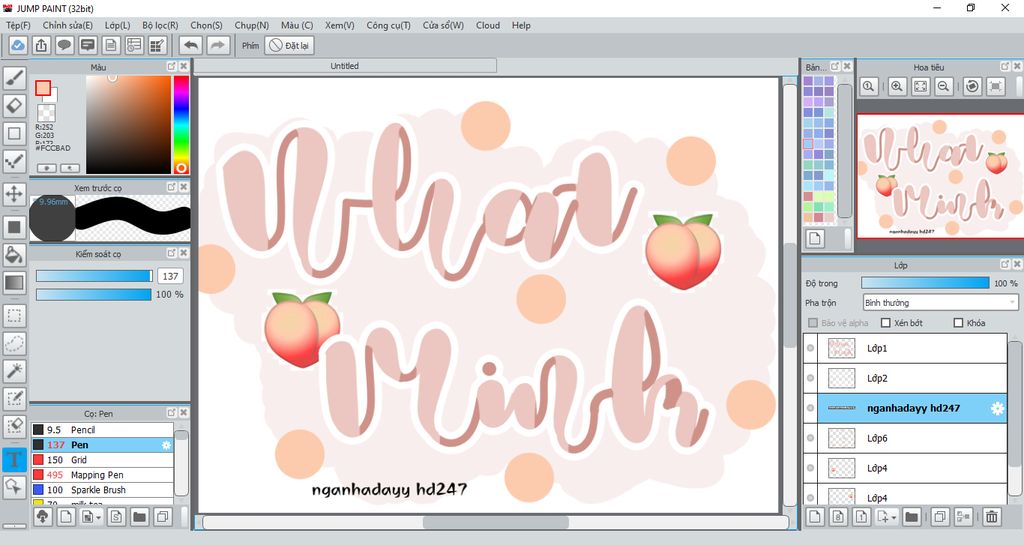The image size is (1024, 545).
Task: Select the Sparkle Brush
Action: coord(103,490)
